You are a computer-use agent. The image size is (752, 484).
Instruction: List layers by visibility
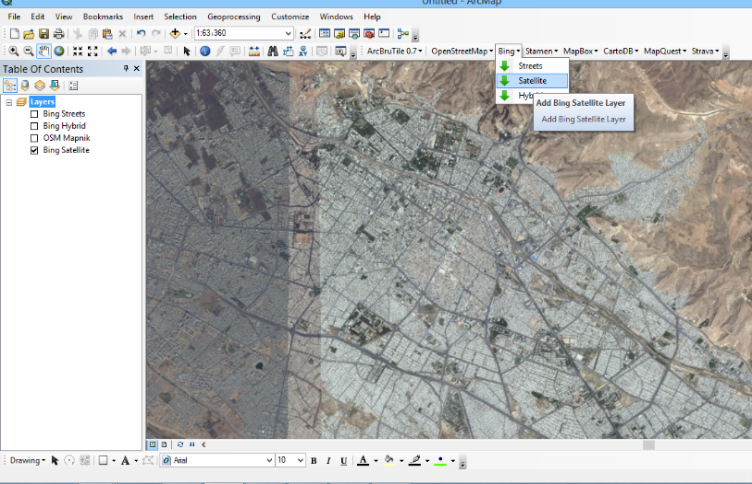coord(40,85)
